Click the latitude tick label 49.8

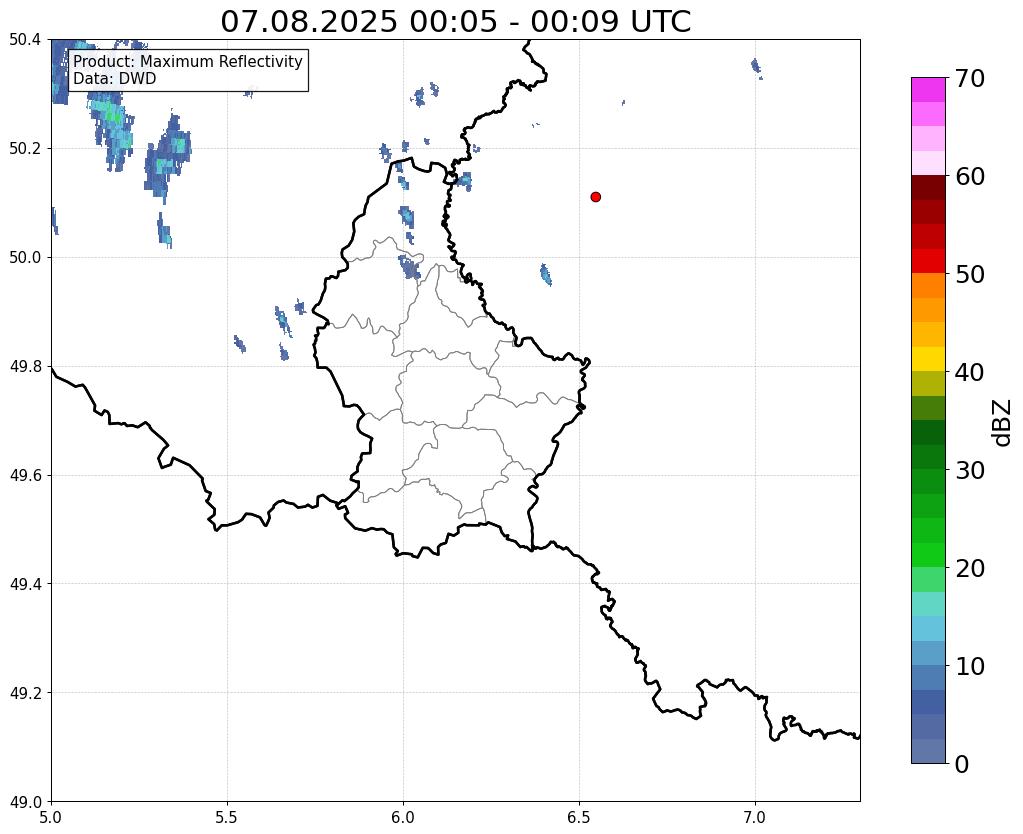tap(25, 367)
